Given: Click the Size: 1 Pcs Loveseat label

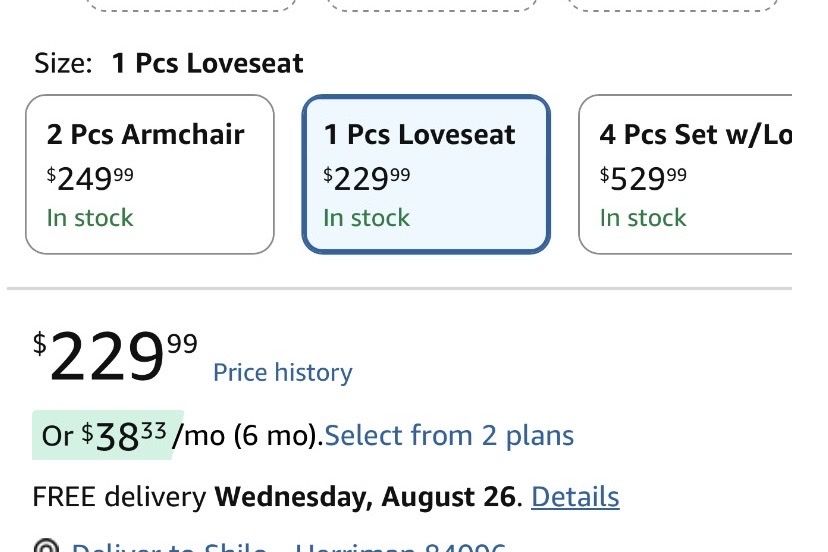Looking at the screenshot, I should click(x=169, y=63).
